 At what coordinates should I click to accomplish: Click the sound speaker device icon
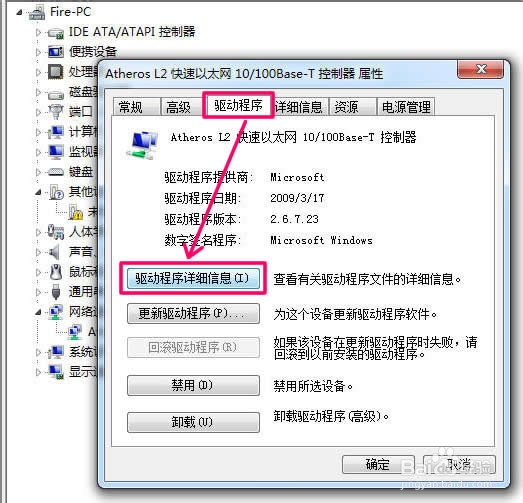pos(55,252)
